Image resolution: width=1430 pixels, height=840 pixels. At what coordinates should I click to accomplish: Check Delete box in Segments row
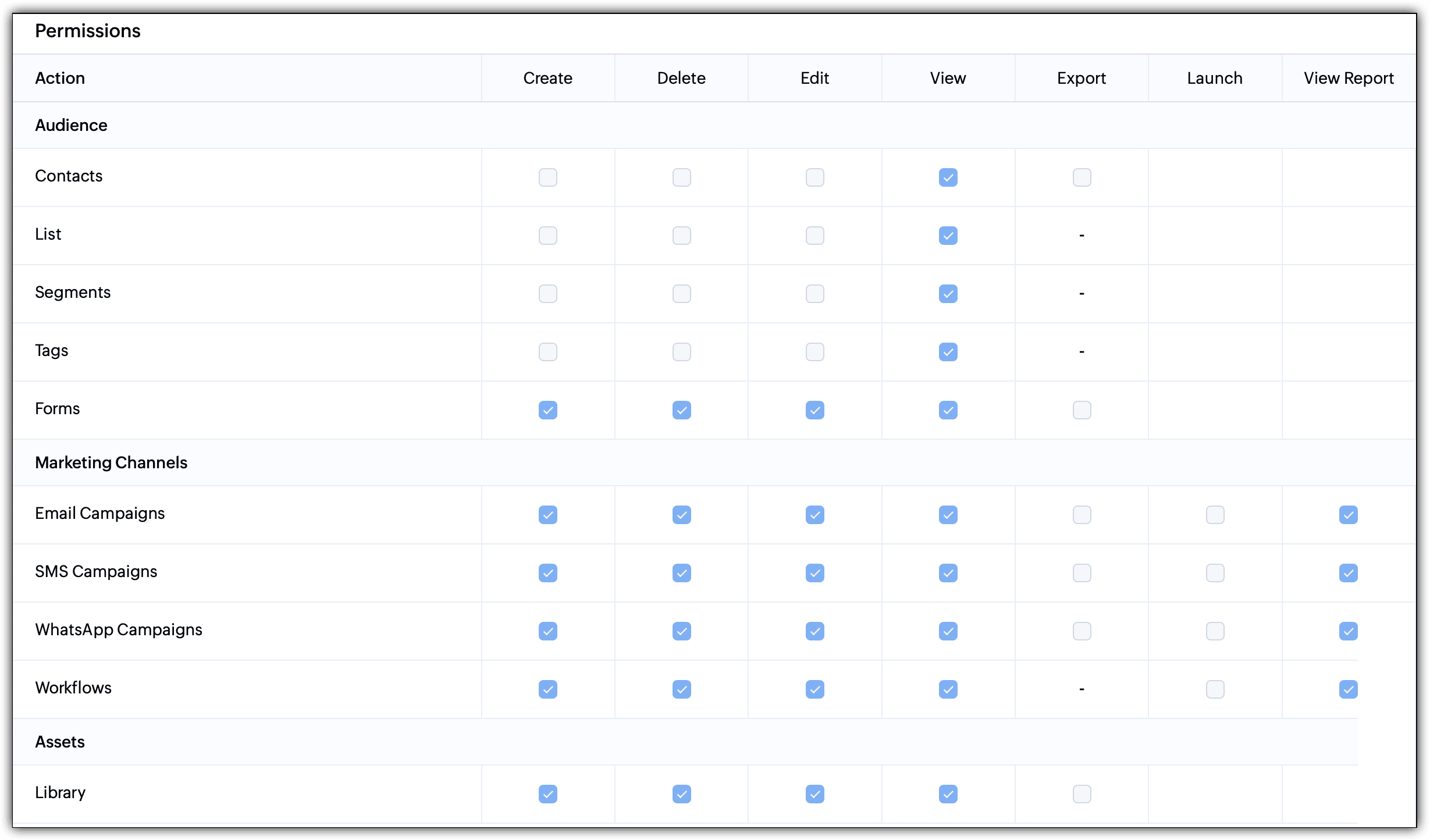point(681,294)
